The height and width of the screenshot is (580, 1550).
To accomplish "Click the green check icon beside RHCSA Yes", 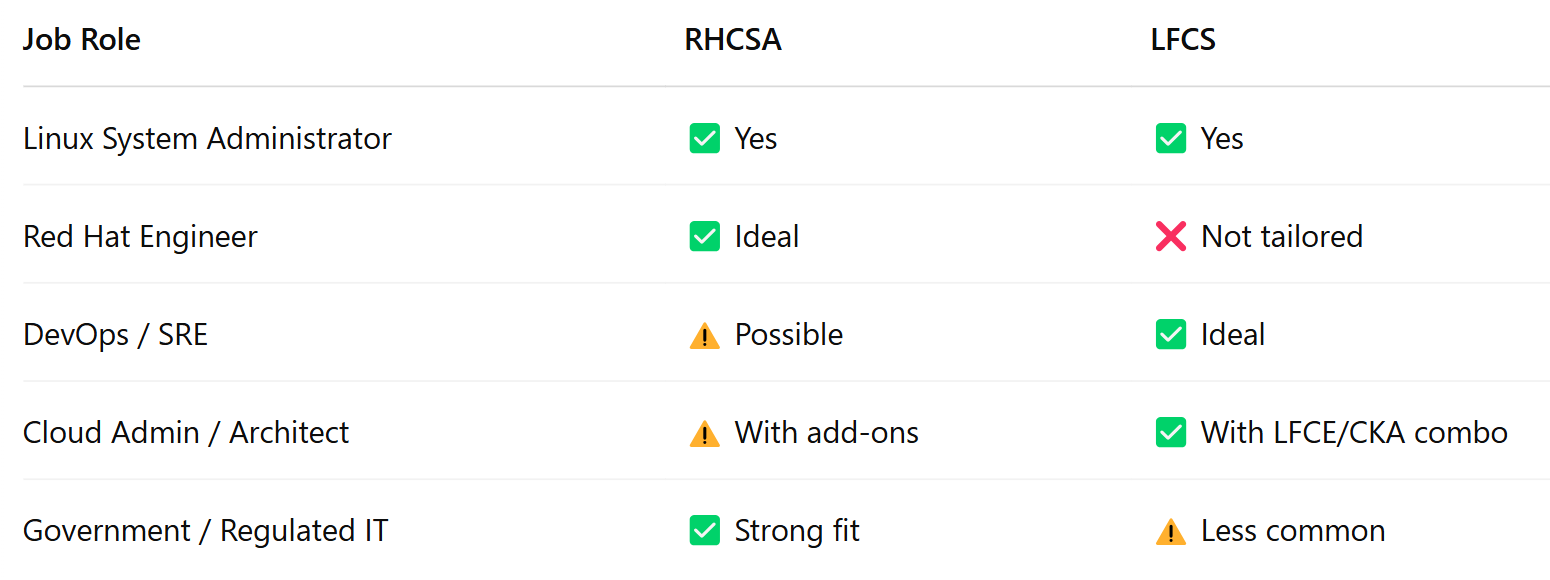I will (705, 138).
